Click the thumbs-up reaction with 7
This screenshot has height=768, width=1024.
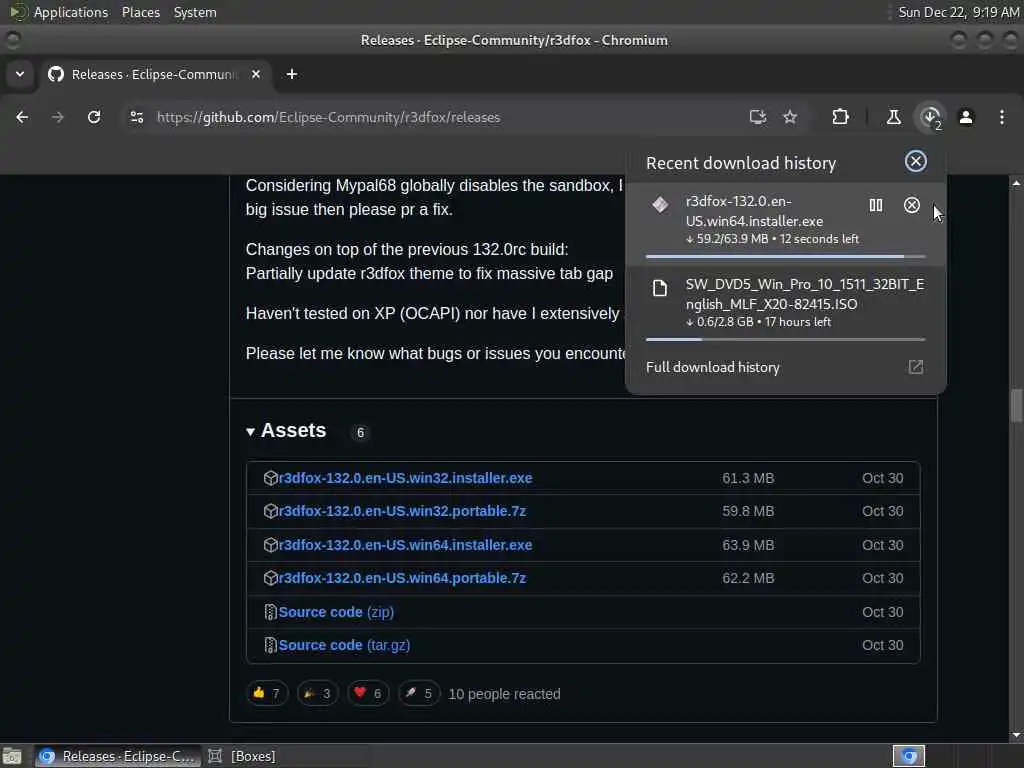click(x=266, y=693)
